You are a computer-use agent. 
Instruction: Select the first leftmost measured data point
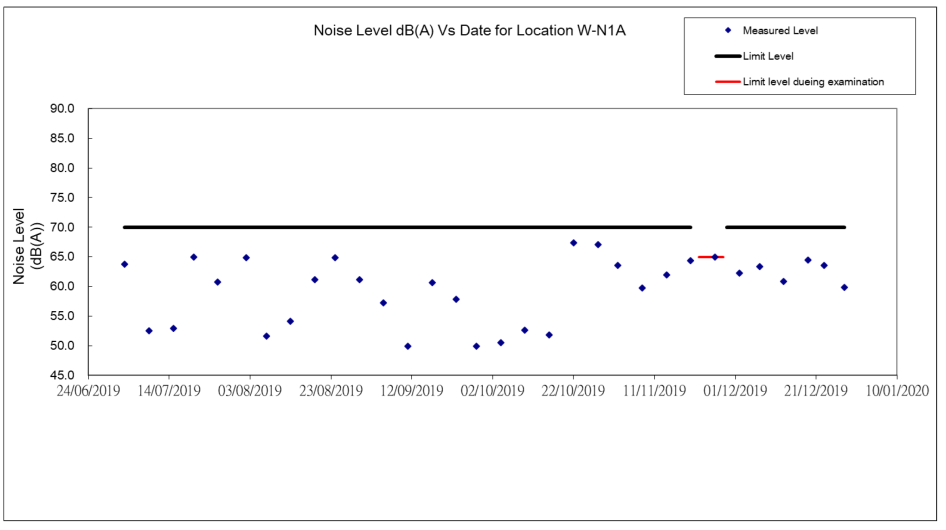(124, 264)
